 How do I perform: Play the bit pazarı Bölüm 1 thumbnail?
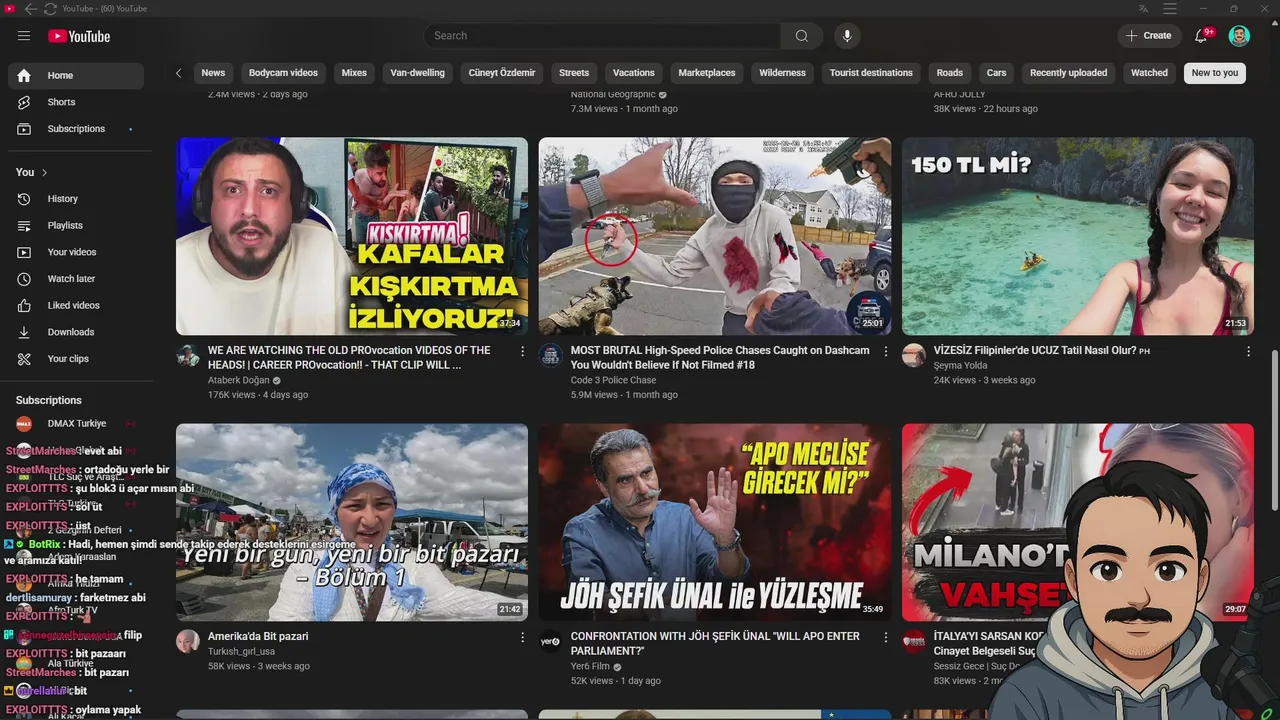[x=352, y=522]
